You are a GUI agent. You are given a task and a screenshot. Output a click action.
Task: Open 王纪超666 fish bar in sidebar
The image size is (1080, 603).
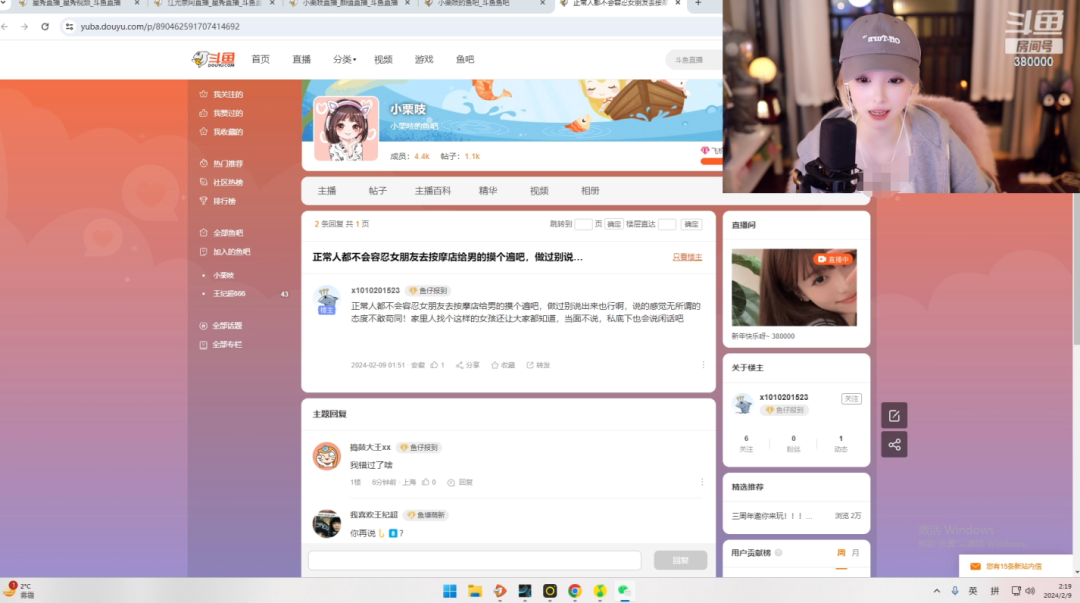coord(229,294)
